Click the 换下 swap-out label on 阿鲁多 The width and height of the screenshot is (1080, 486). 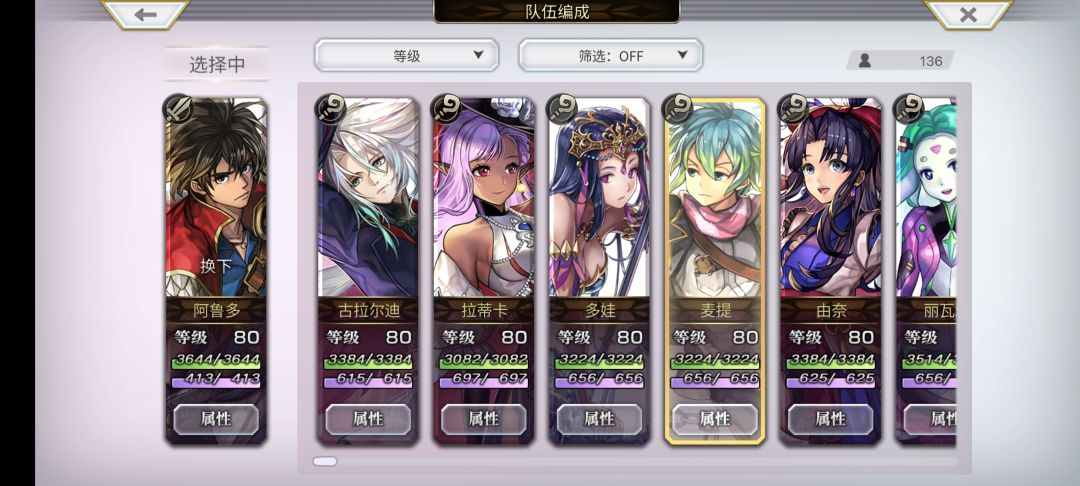pos(216,266)
